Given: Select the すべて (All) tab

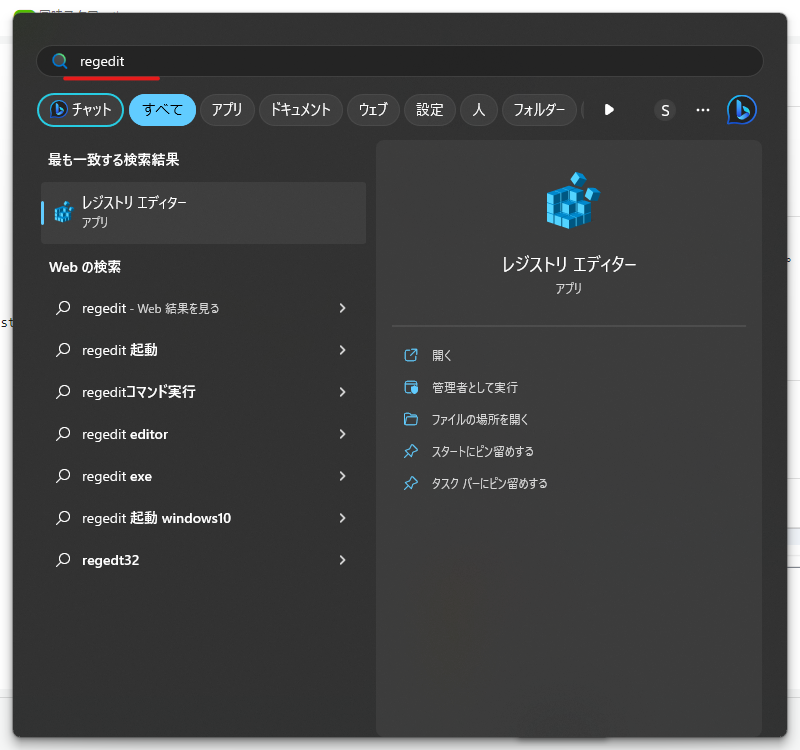Looking at the screenshot, I should click(x=162, y=110).
